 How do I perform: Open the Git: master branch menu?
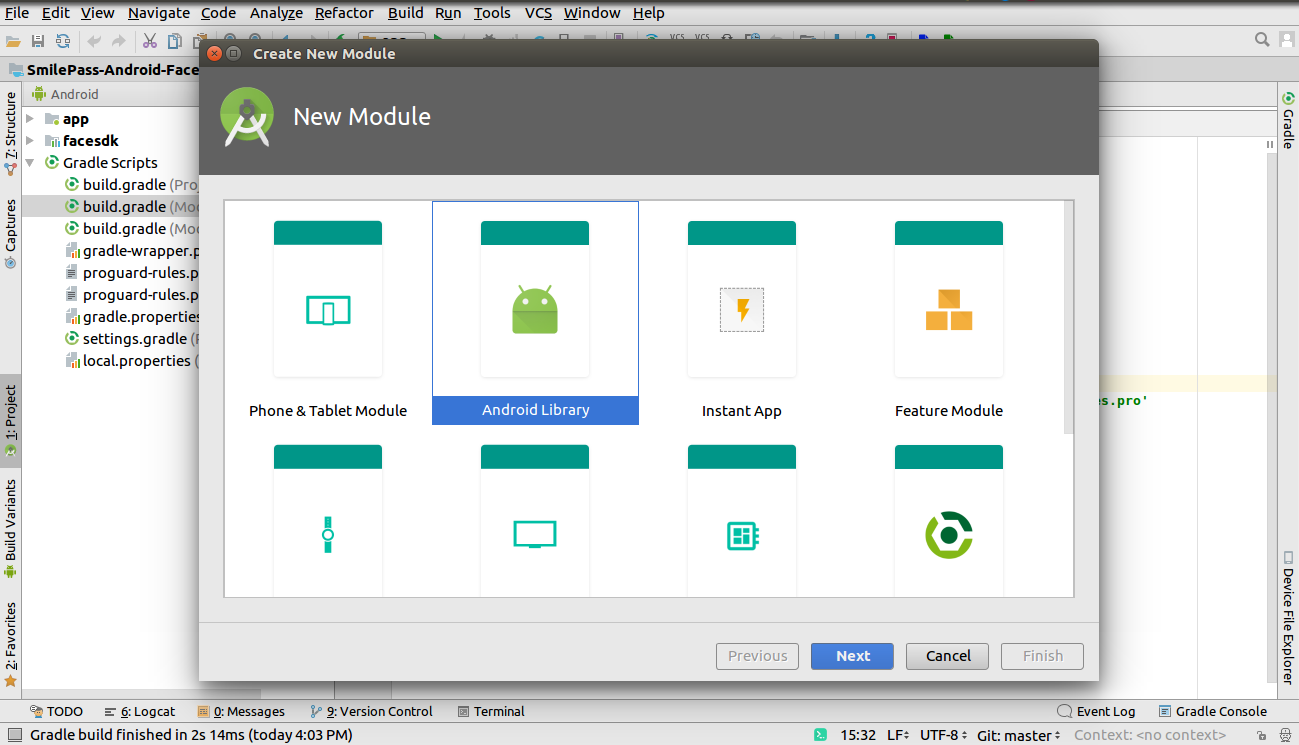(x=1018, y=735)
